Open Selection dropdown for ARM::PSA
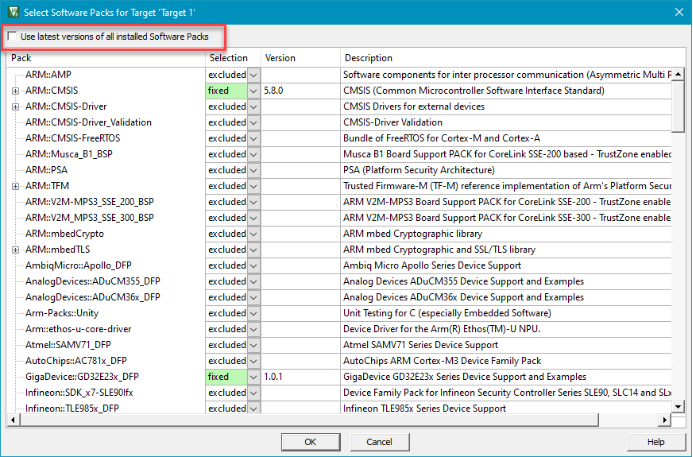 253,170
